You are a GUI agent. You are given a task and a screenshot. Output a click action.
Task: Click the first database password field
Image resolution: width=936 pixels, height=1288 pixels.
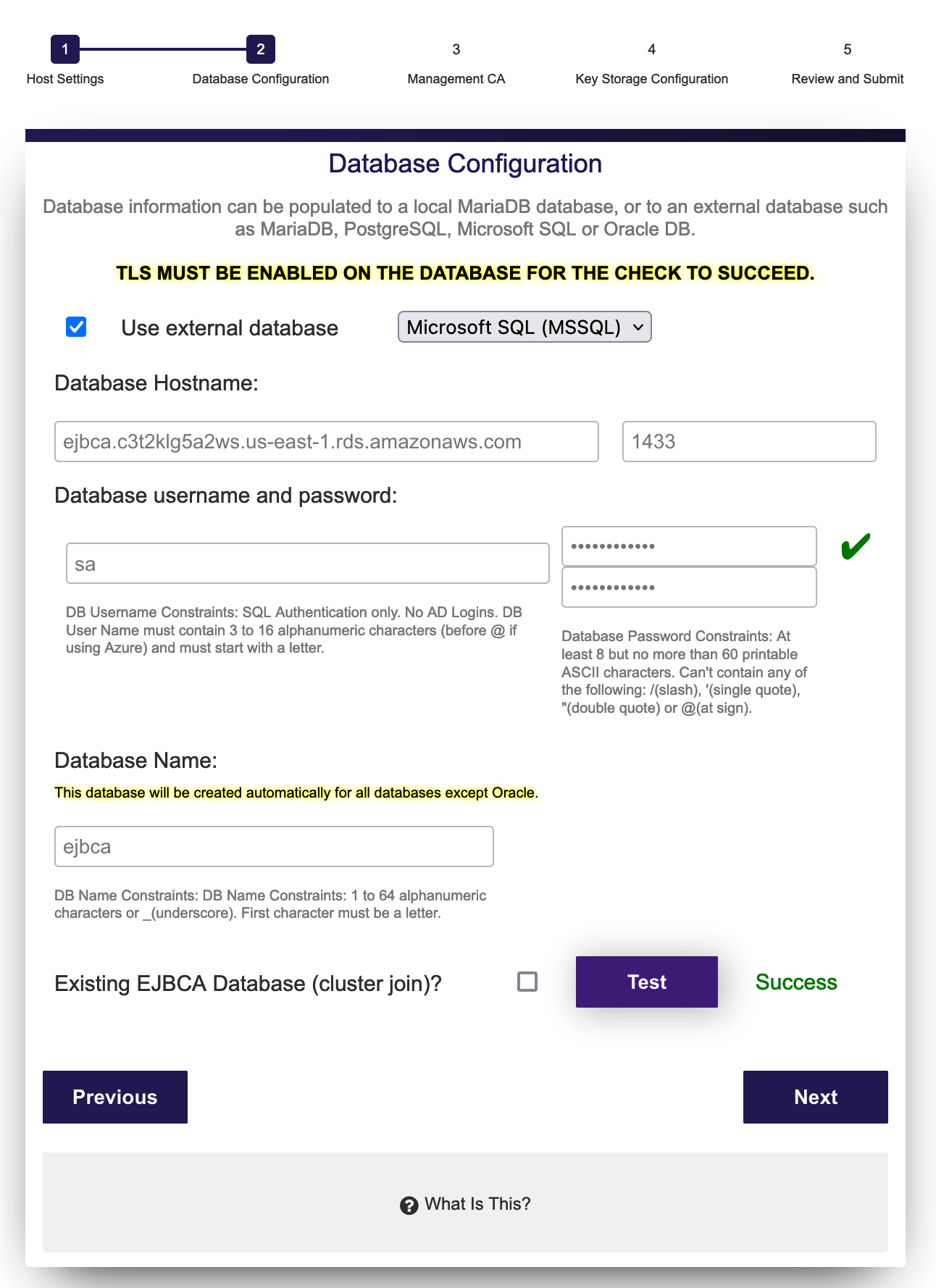click(689, 546)
